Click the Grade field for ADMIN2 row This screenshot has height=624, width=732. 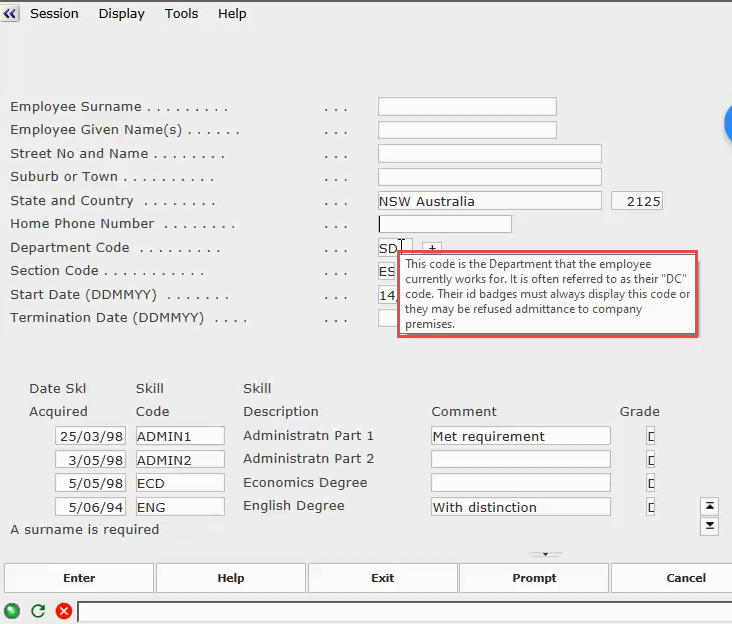pos(650,459)
